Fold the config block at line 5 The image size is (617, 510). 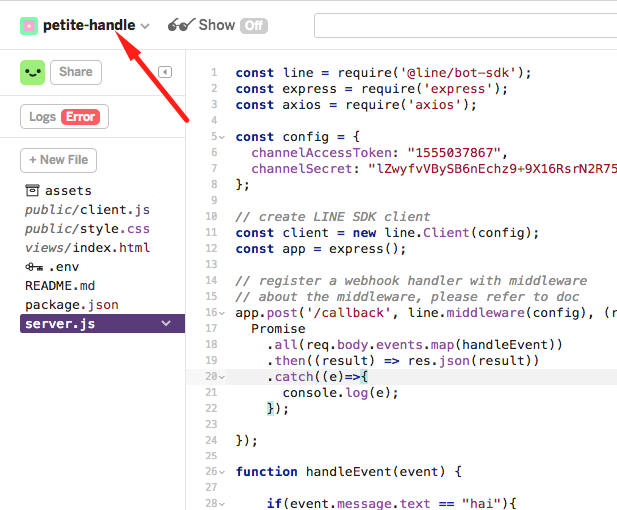pos(222,137)
